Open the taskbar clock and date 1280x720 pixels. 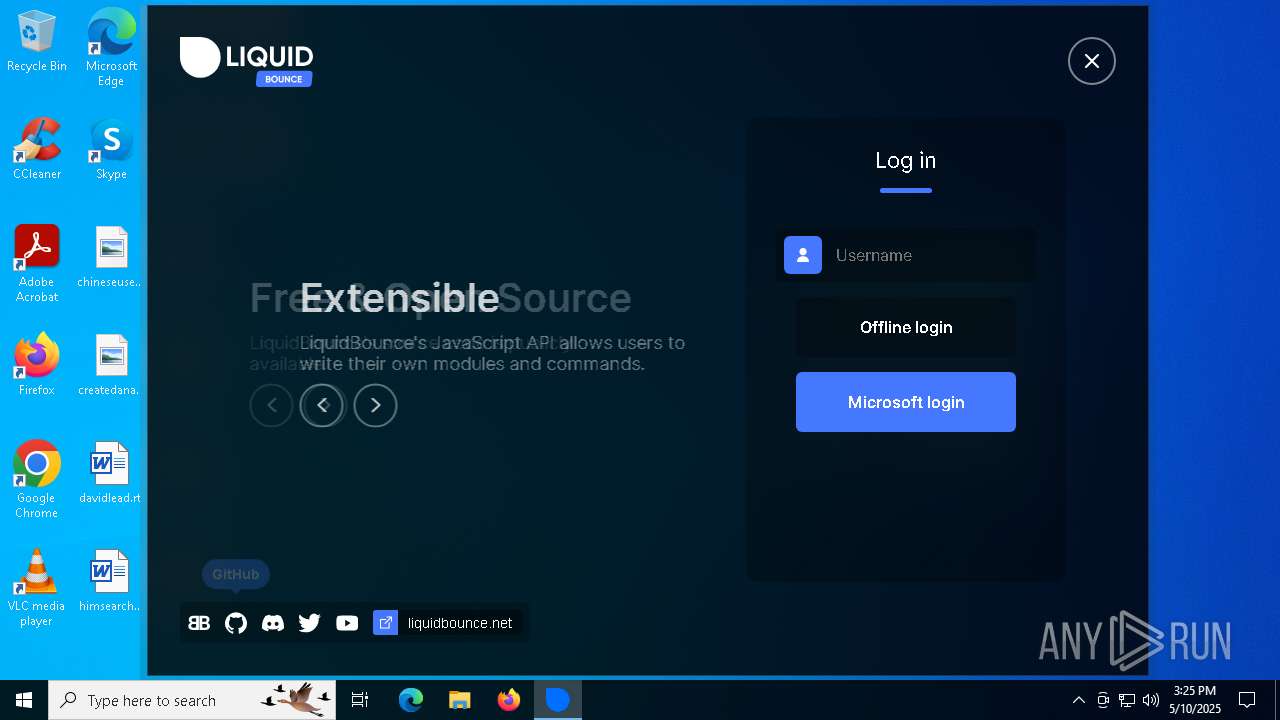[x=1195, y=700]
